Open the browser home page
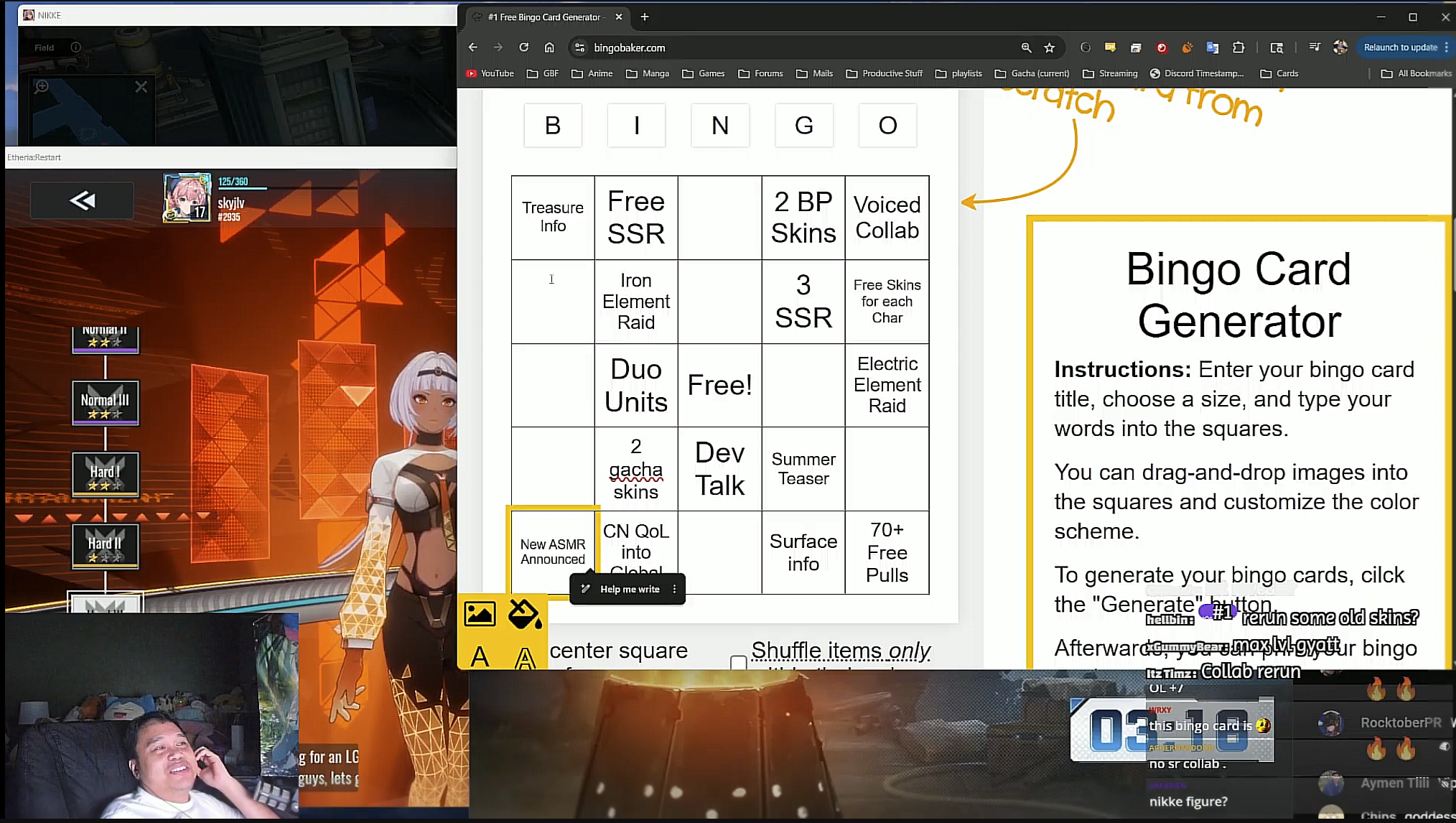 [549, 47]
